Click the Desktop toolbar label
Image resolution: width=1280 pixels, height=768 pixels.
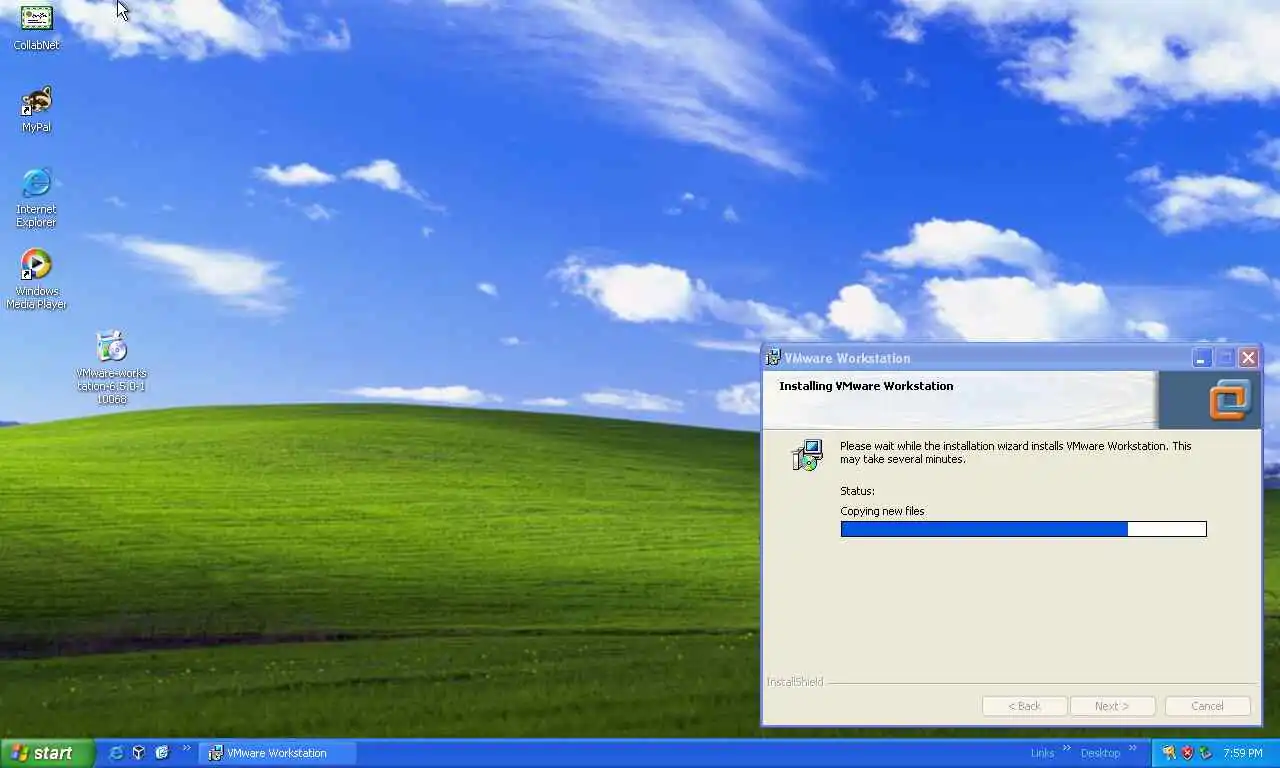(1100, 753)
